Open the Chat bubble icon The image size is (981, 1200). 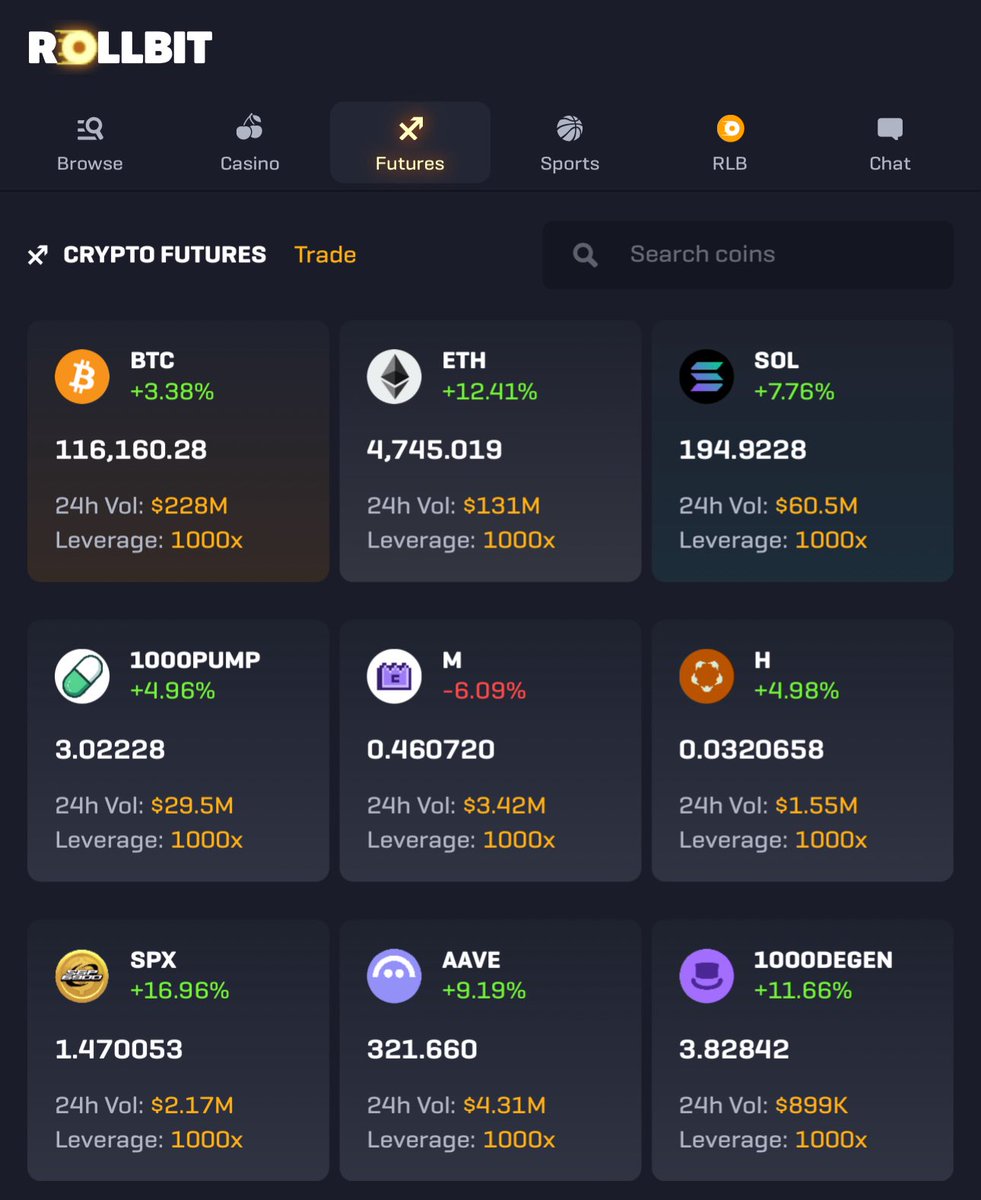890,129
